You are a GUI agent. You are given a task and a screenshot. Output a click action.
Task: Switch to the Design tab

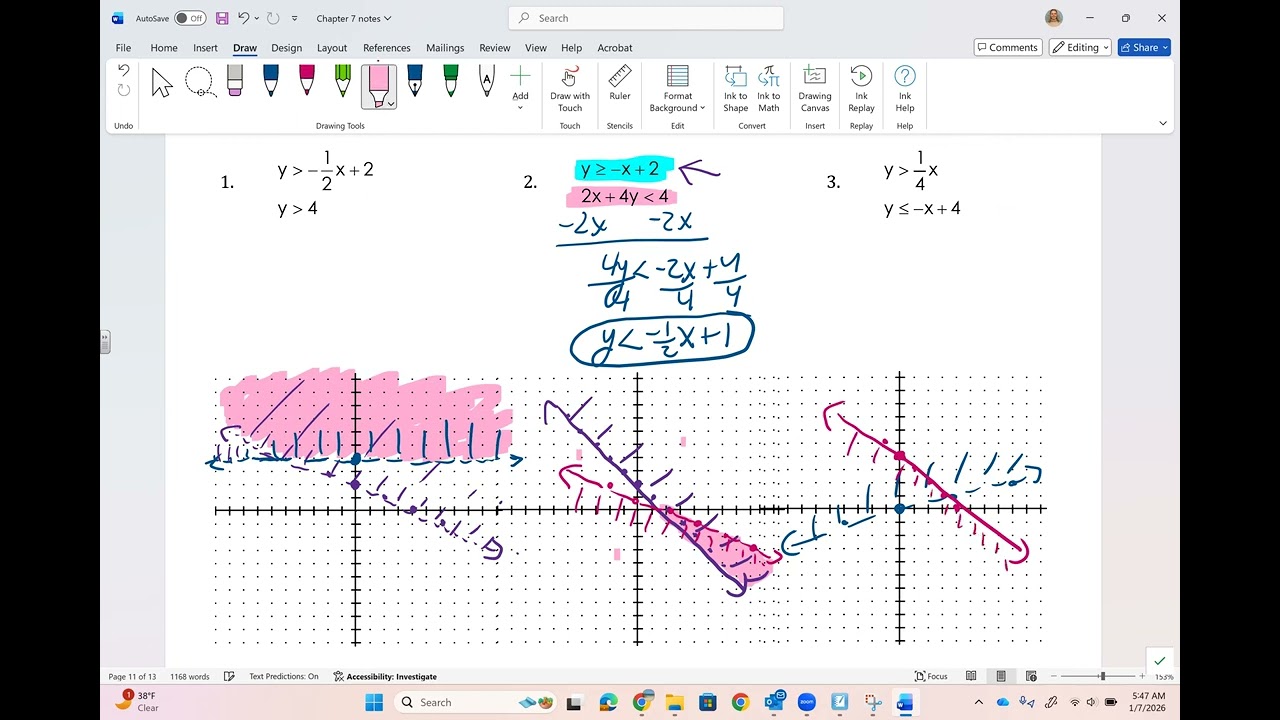click(286, 48)
